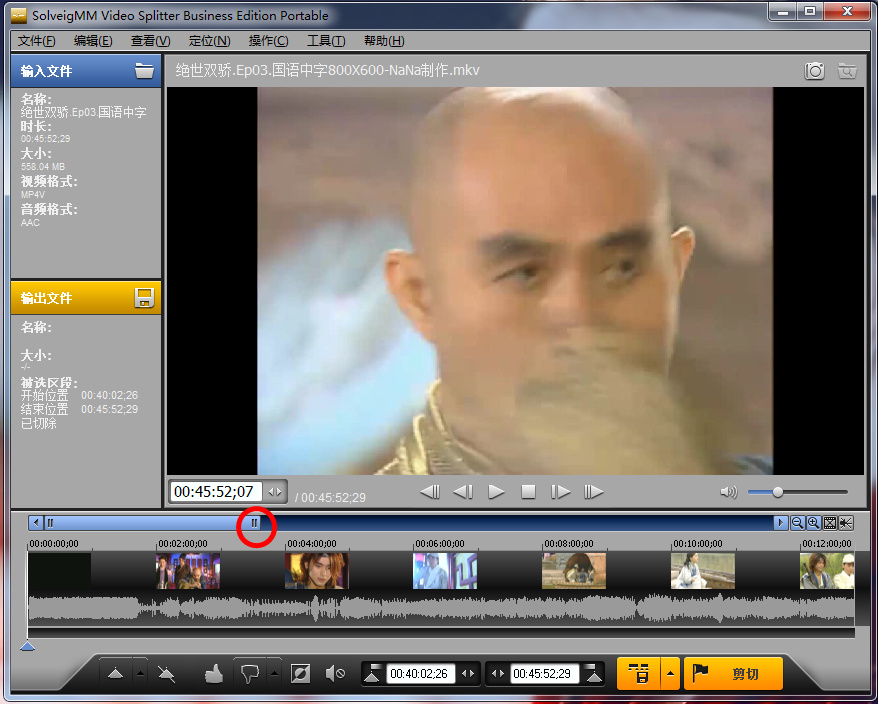Image resolution: width=878 pixels, height=704 pixels.
Task: Click the invert selection icon
Action: pos(300,673)
